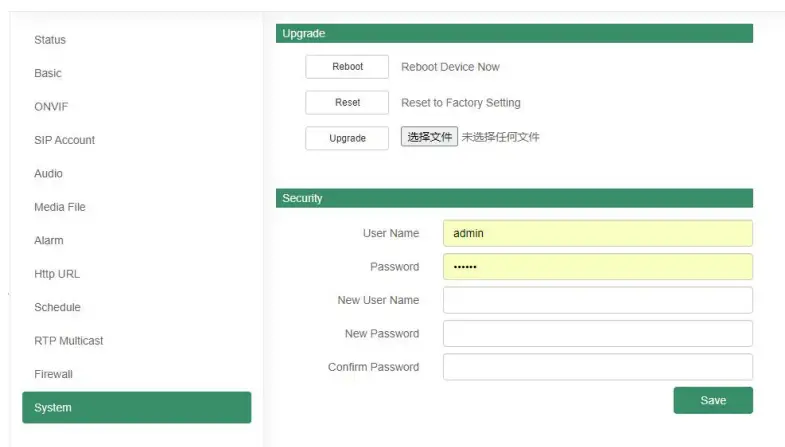Open the Alarm settings page
Image resolution: width=785 pixels, height=447 pixels.
(49, 241)
